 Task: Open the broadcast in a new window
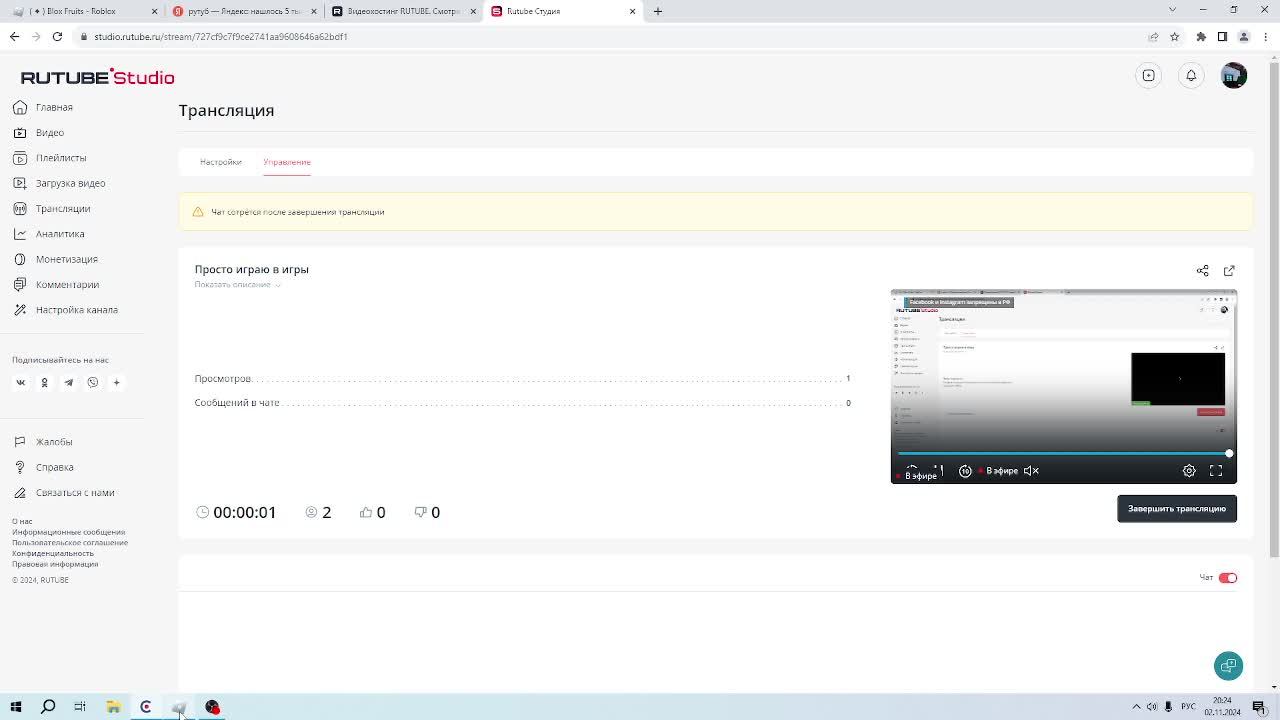[x=1229, y=270]
